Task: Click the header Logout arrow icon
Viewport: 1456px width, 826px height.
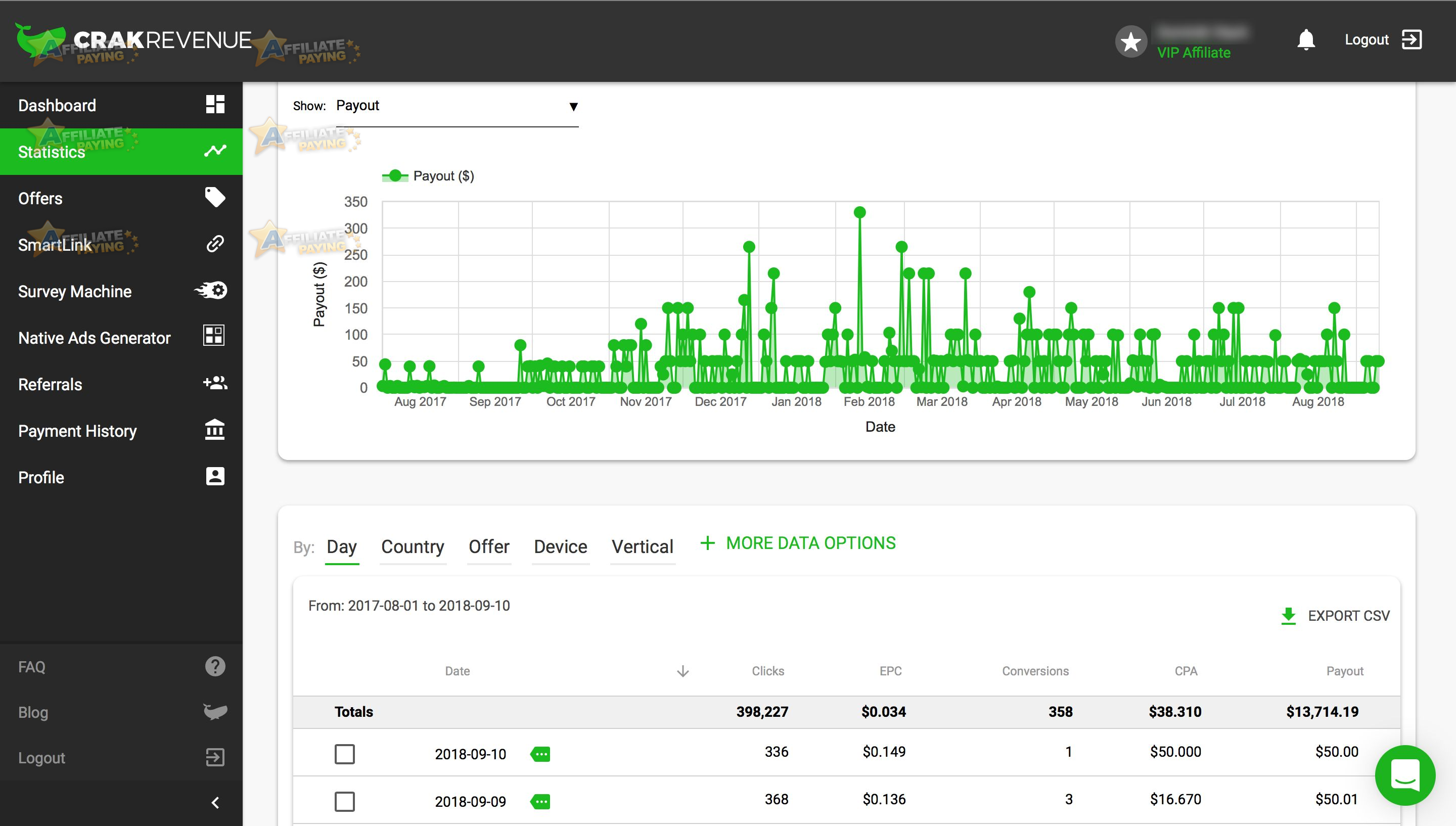Action: (1411, 40)
